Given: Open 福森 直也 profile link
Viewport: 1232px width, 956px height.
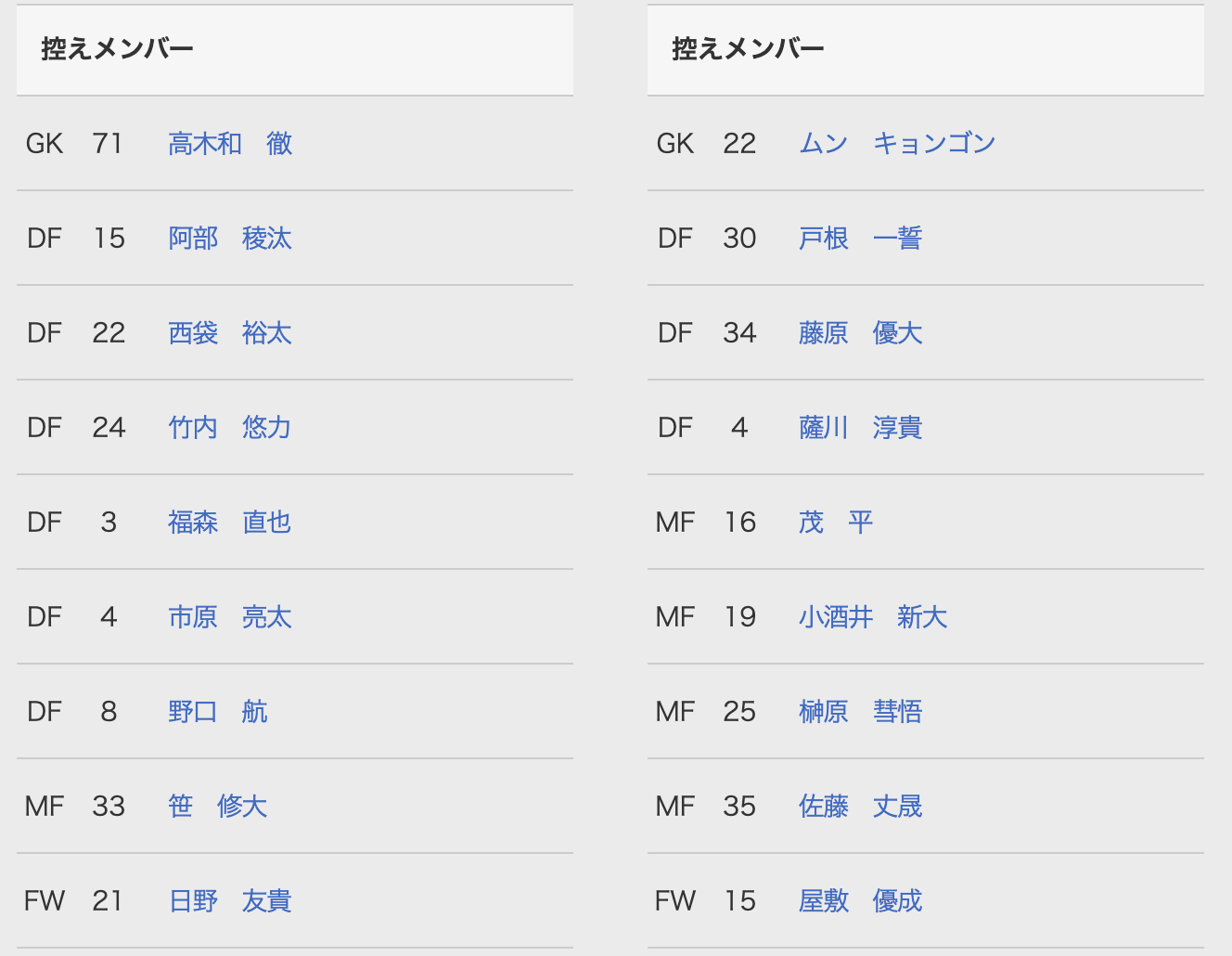Looking at the screenshot, I should tap(230, 523).
